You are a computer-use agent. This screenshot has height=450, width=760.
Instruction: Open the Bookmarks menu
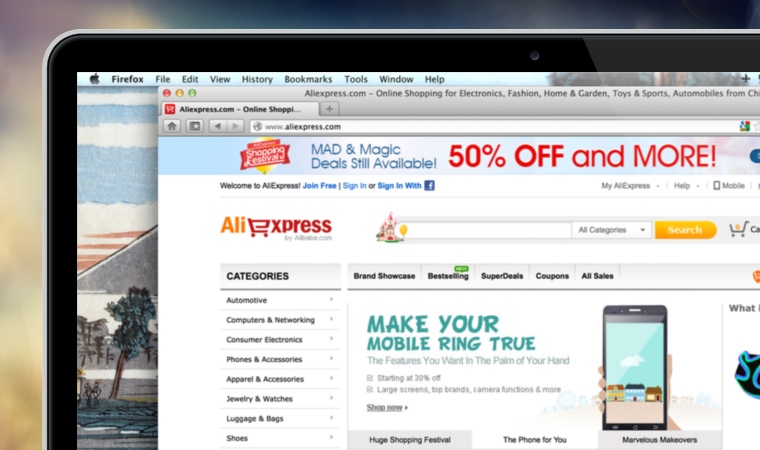(308, 79)
